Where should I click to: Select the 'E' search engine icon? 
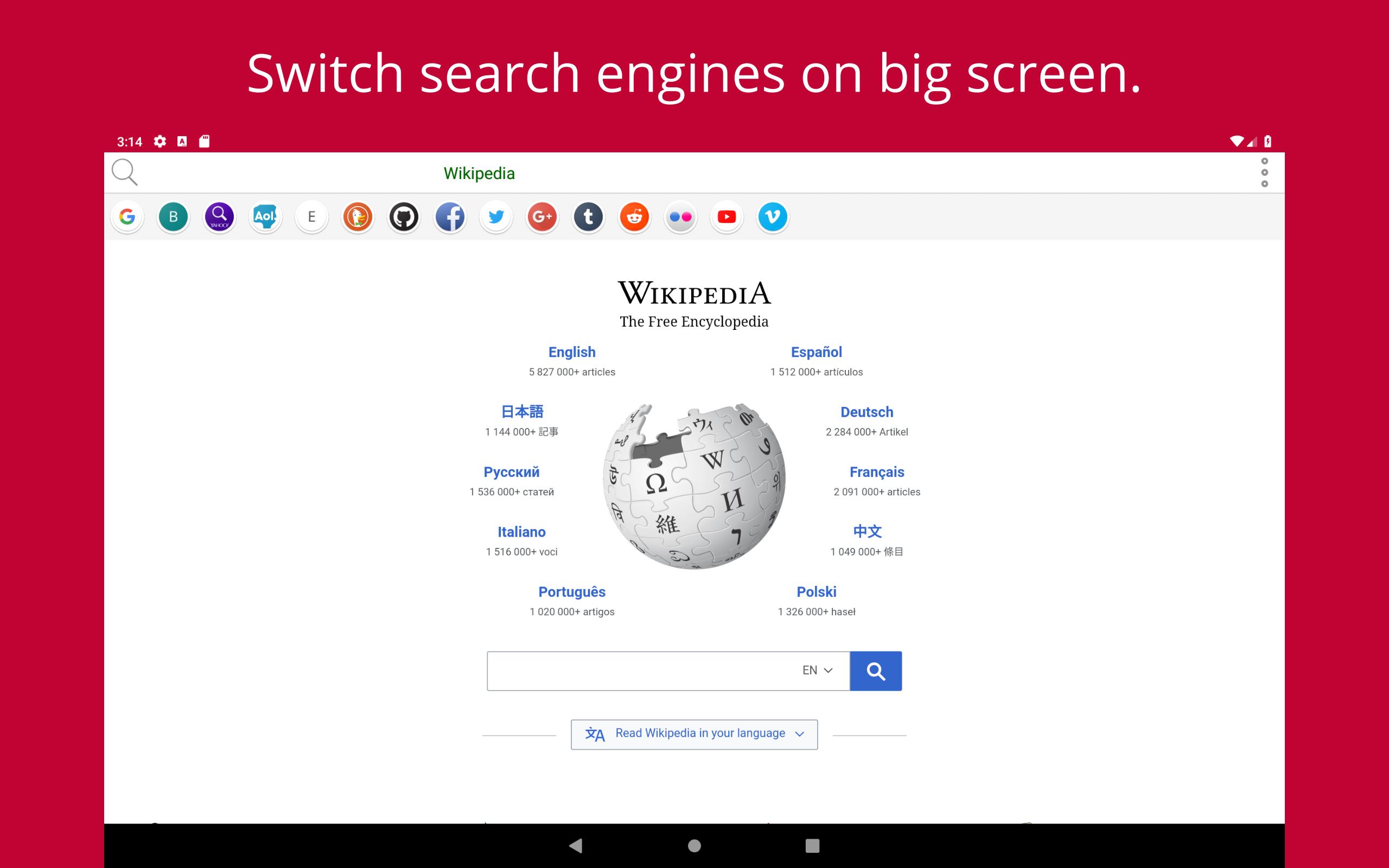(311, 217)
